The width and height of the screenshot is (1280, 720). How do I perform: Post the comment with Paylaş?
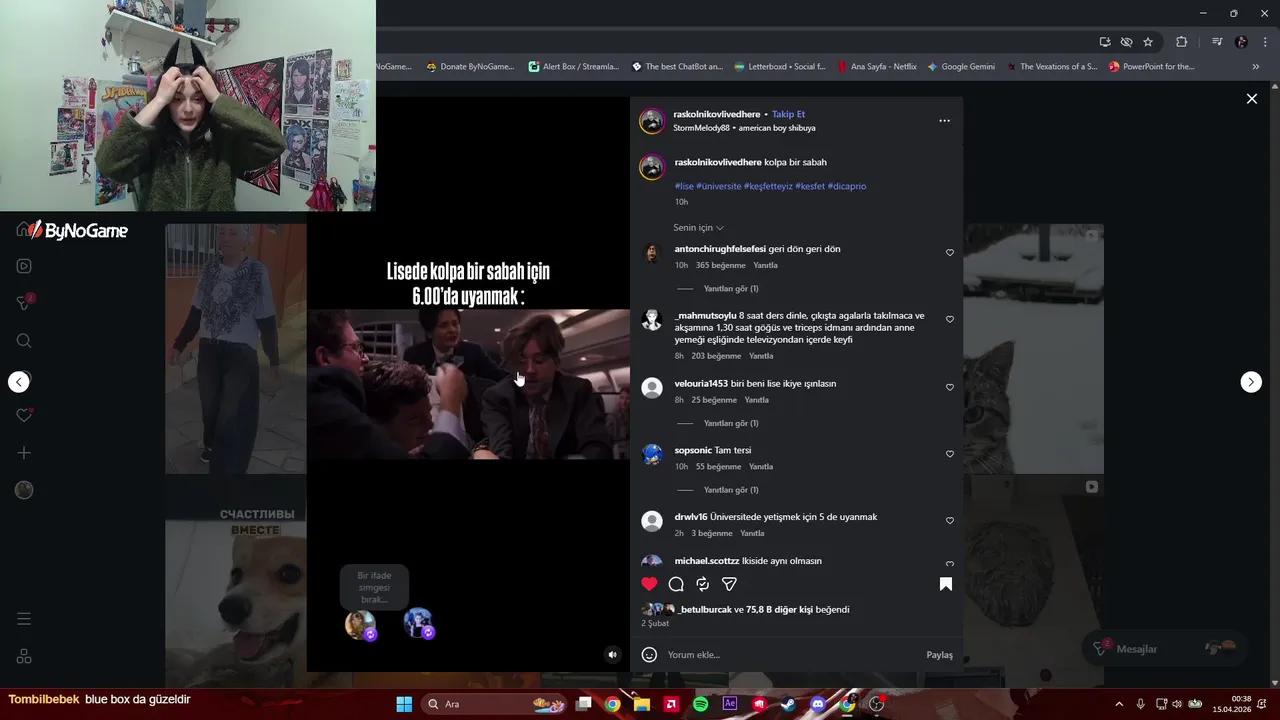click(939, 655)
